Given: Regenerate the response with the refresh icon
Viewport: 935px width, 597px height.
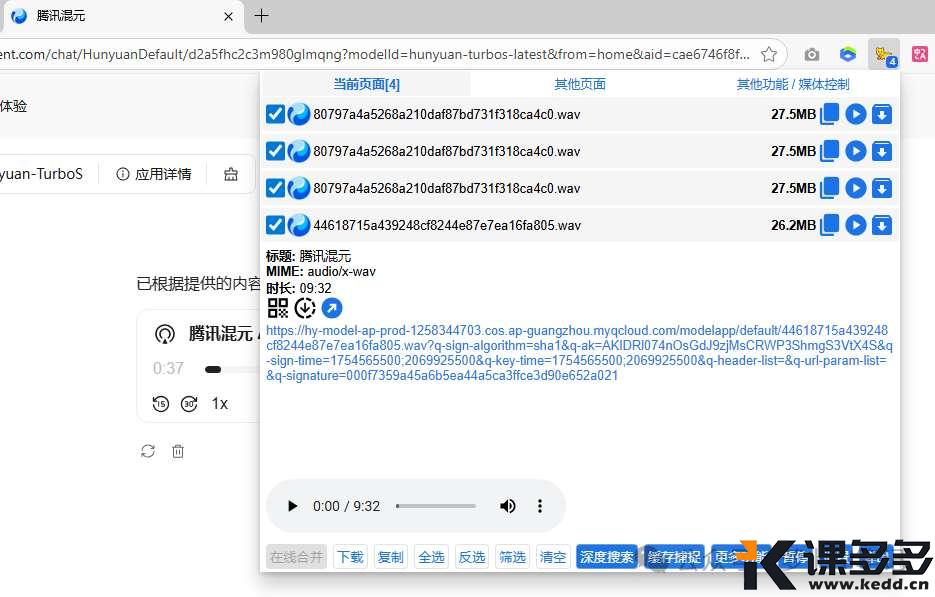Looking at the screenshot, I should [x=148, y=451].
